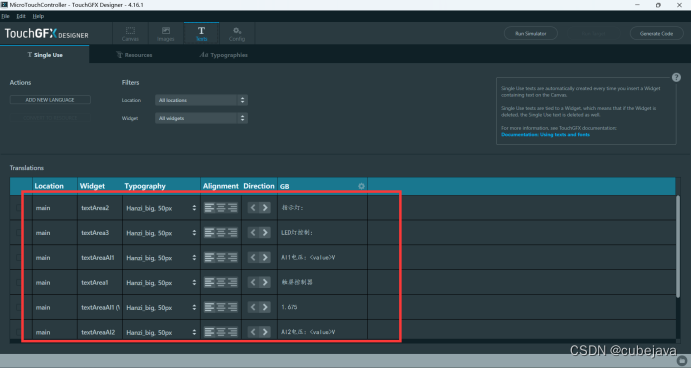Open the Config gear icon
Image resolution: width=692 pixels, height=368 pixels.
click(x=237, y=34)
